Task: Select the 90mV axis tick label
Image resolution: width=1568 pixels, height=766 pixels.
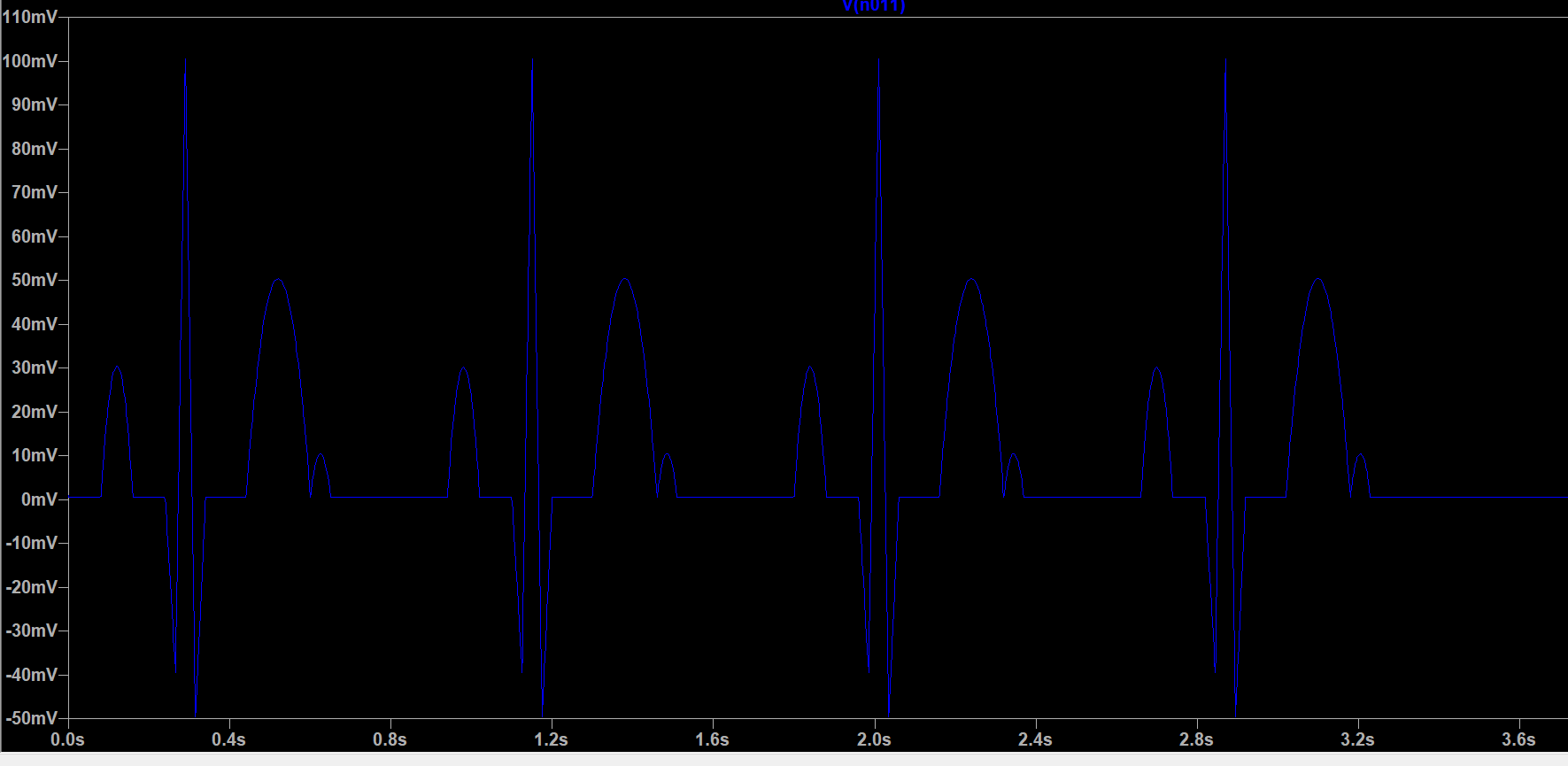Action: click(x=35, y=104)
